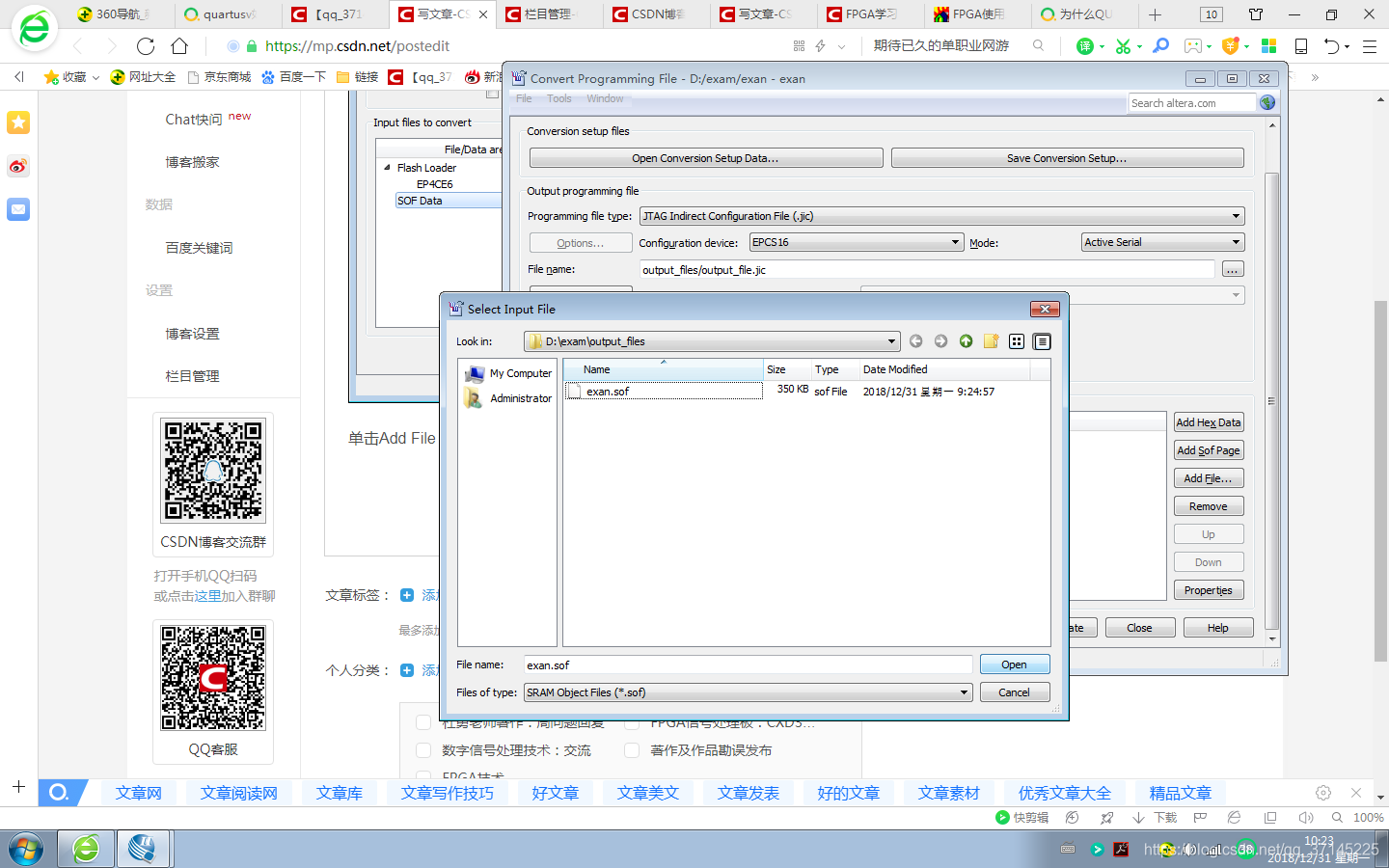Open the Tools menu in Convert dialog

[558, 97]
